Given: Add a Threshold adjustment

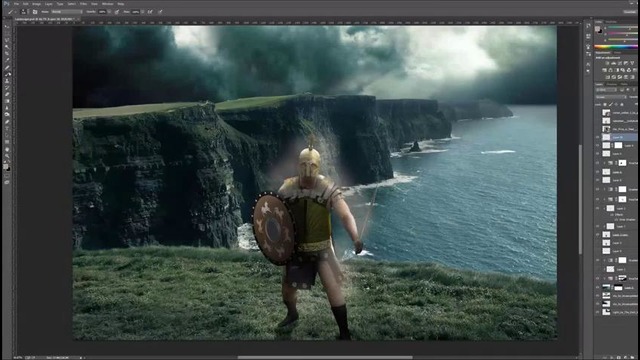Looking at the screenshot, I should point(620,77).
